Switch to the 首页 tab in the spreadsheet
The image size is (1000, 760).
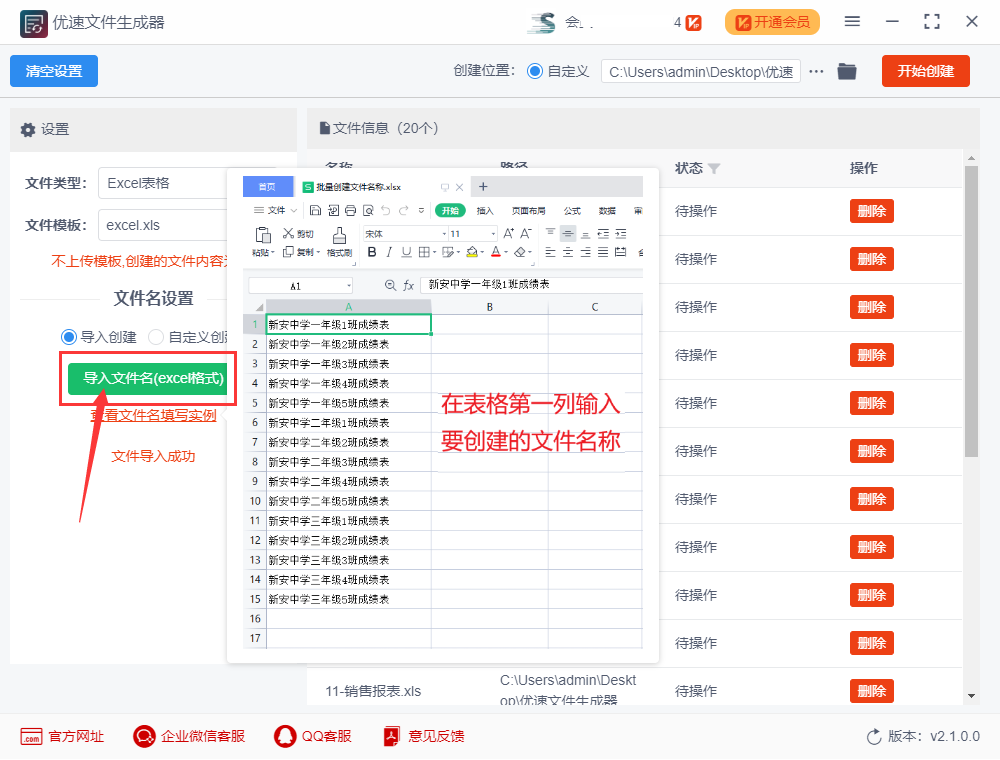click(267, 186)
